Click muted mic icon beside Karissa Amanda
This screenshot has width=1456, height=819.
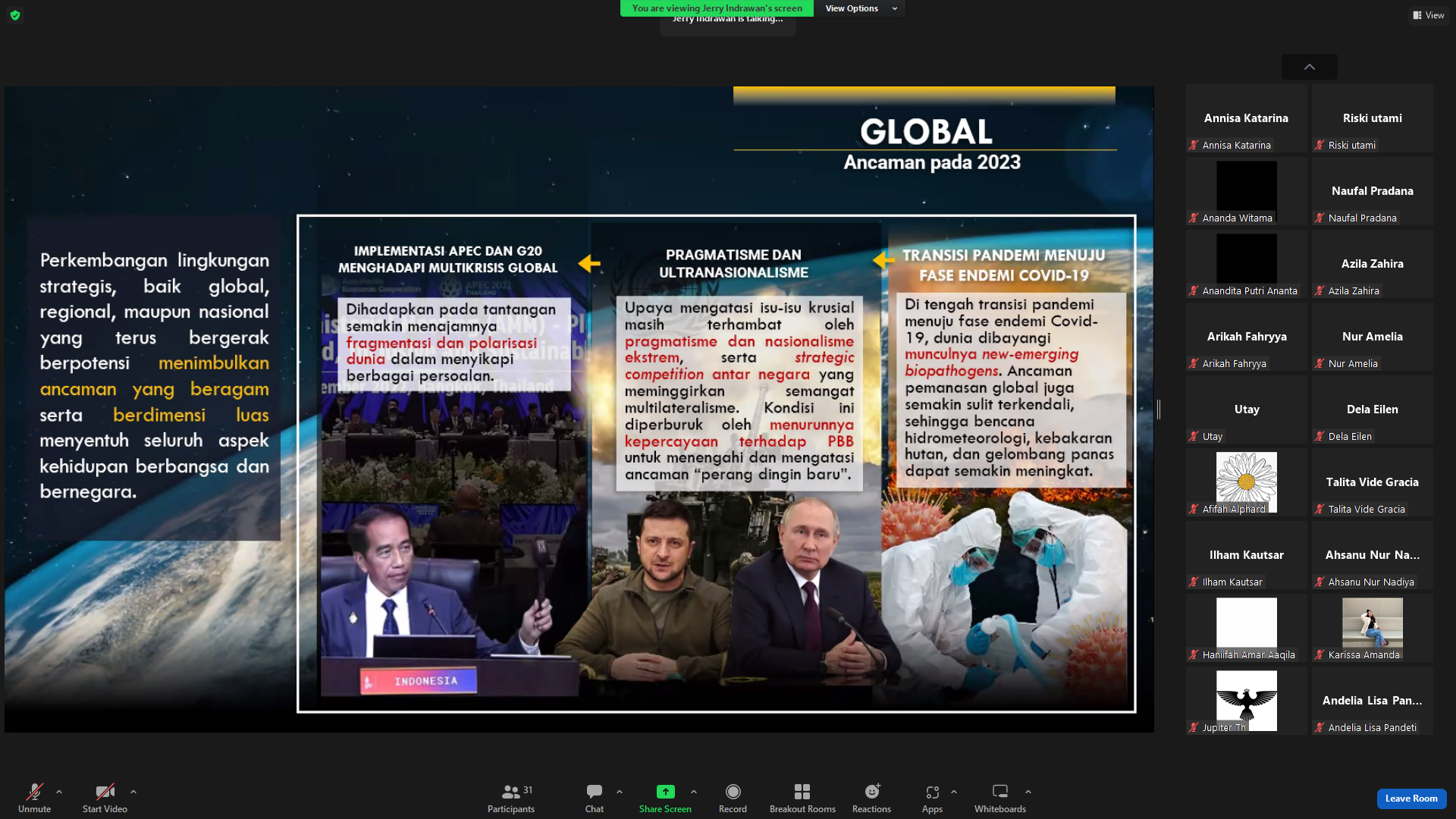1319,654
